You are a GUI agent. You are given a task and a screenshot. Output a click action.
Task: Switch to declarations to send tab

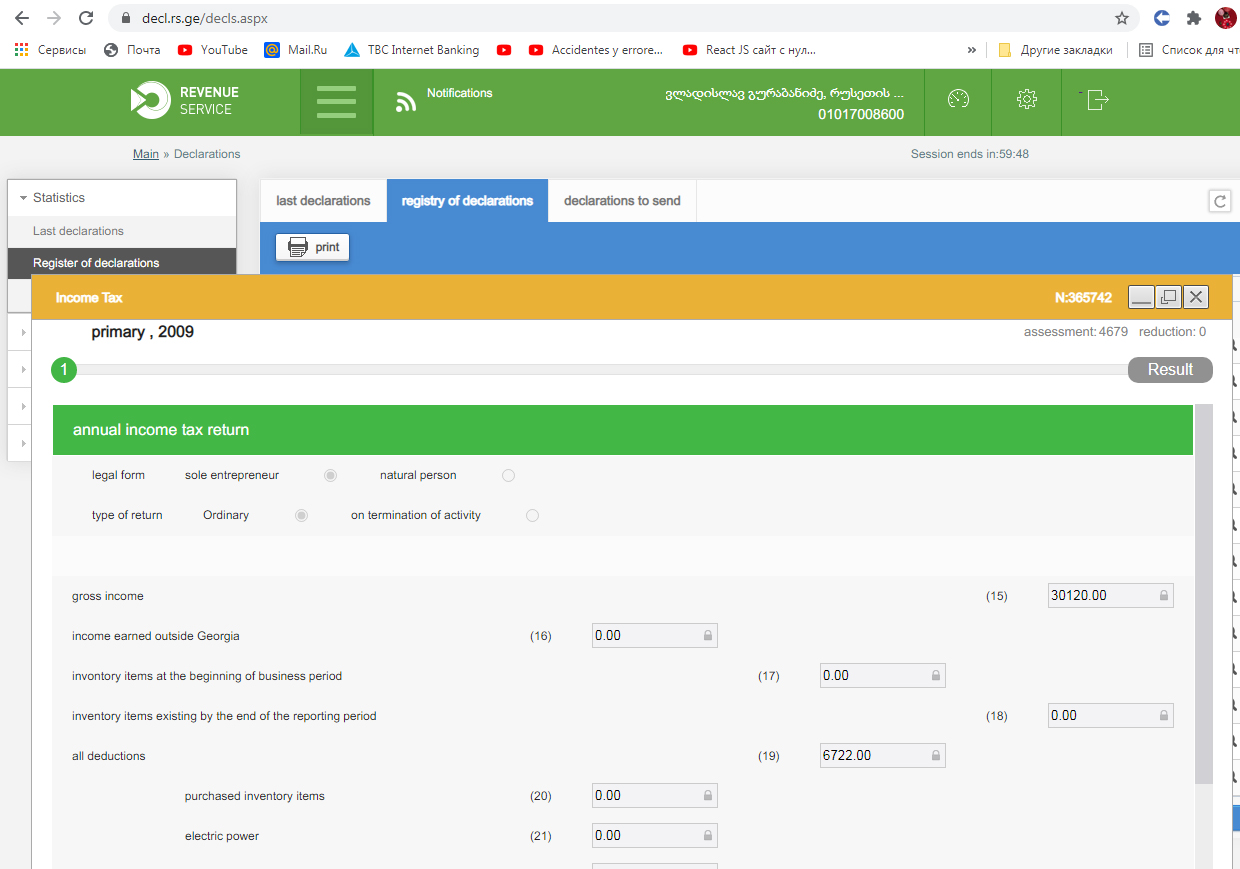tap(621, 201)
